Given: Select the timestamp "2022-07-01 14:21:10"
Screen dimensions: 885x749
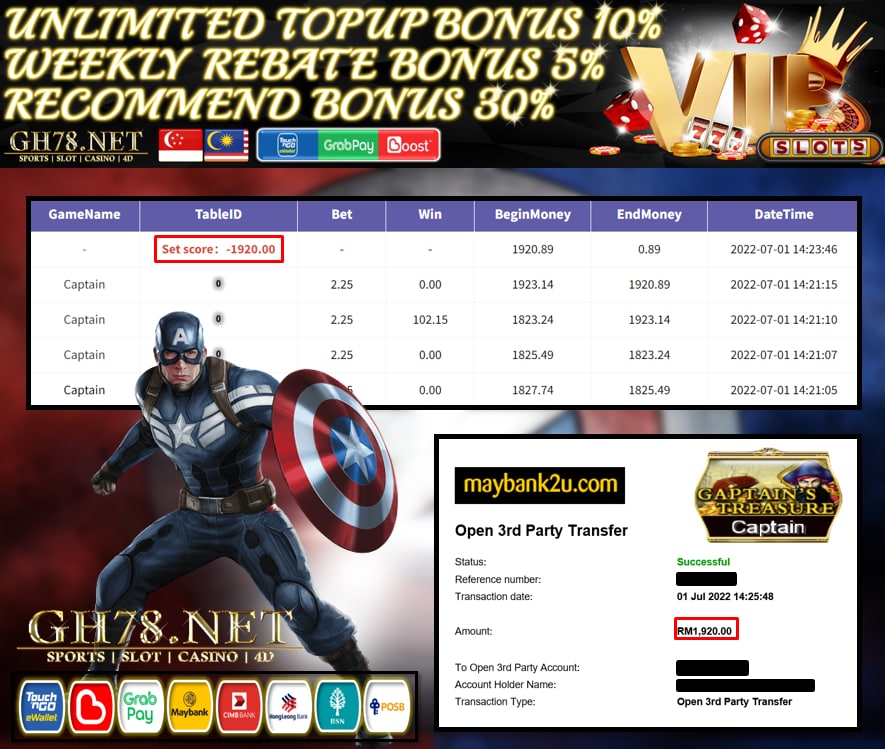Looking at the screenshot, I should click(783, 319).
